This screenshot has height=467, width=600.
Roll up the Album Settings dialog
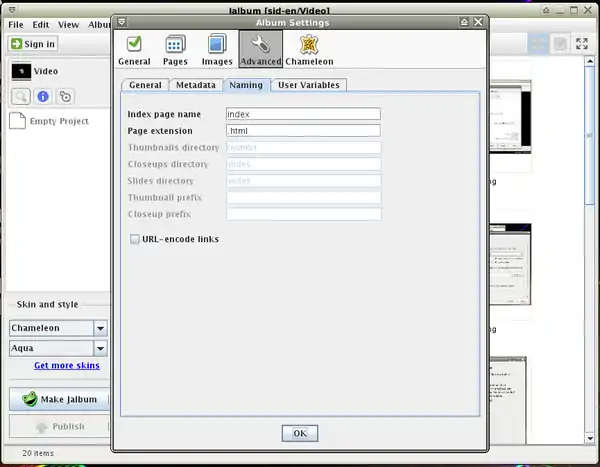coord(465,22)
